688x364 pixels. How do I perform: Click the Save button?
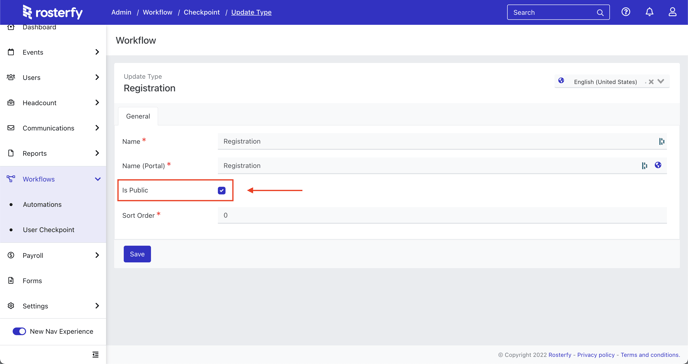(x=137, y=254)
